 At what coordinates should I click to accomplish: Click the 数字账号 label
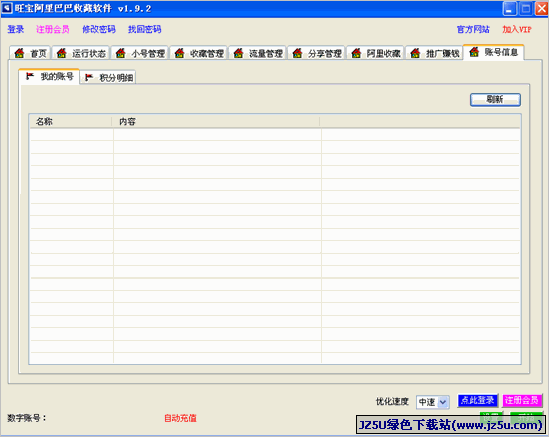(27, 418)
